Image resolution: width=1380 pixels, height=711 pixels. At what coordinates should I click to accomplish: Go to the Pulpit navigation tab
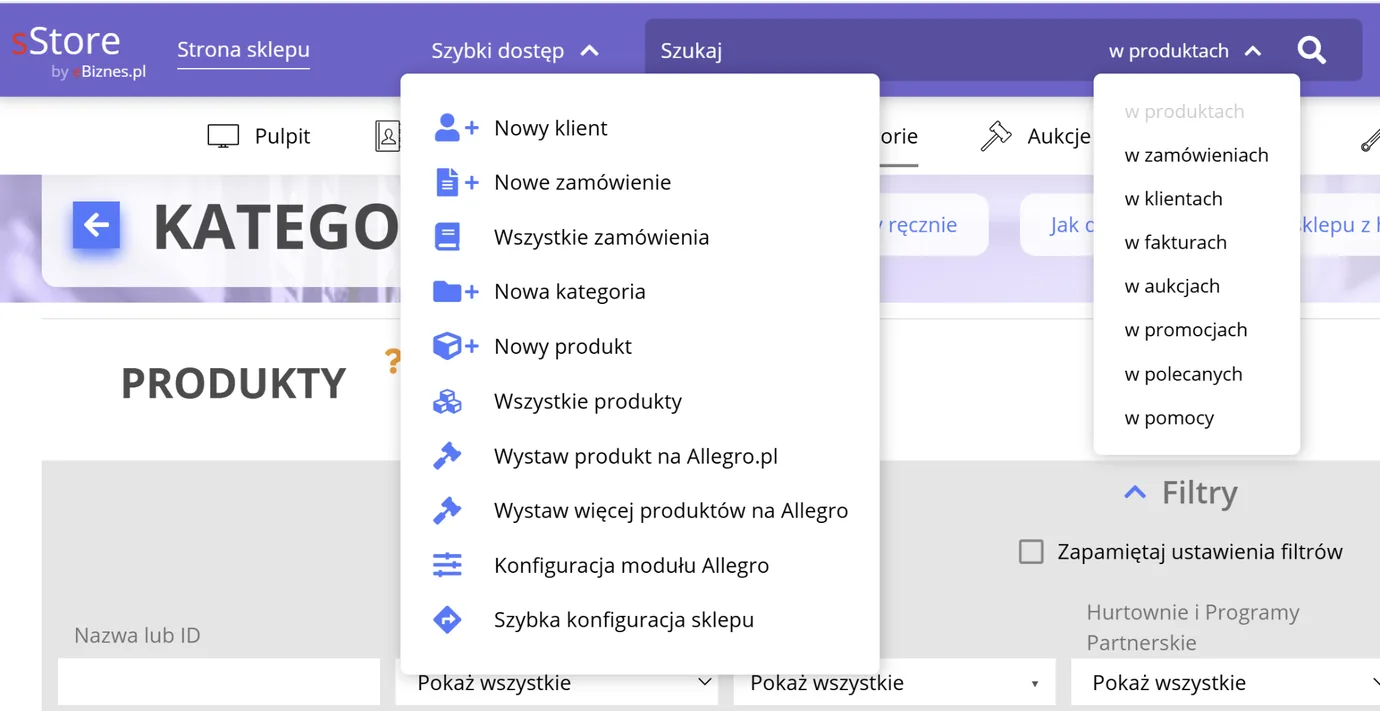click(259, 136)
